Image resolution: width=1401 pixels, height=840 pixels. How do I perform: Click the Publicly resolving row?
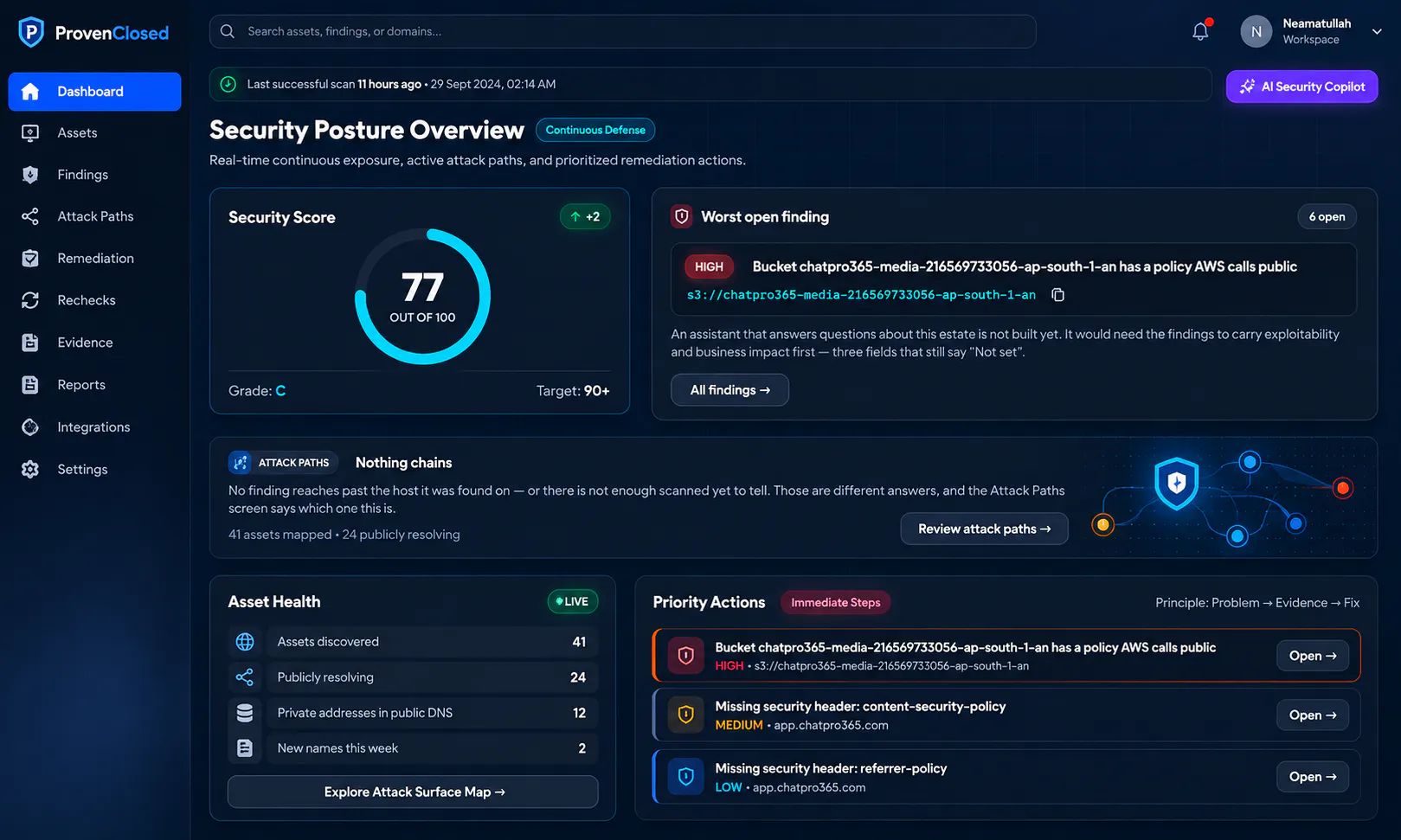413,677
